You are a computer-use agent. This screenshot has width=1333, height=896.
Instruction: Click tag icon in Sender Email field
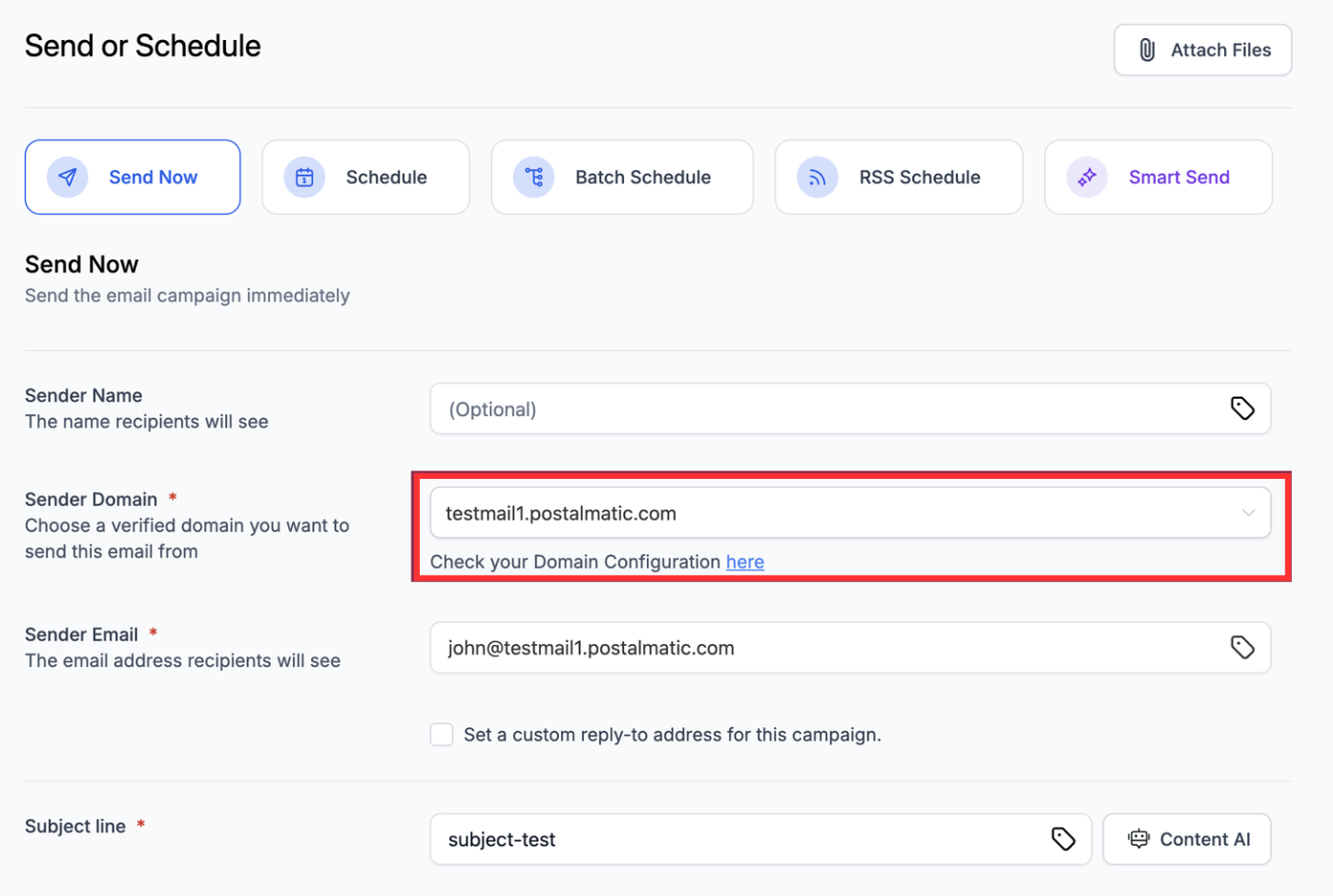(1241, 648)
